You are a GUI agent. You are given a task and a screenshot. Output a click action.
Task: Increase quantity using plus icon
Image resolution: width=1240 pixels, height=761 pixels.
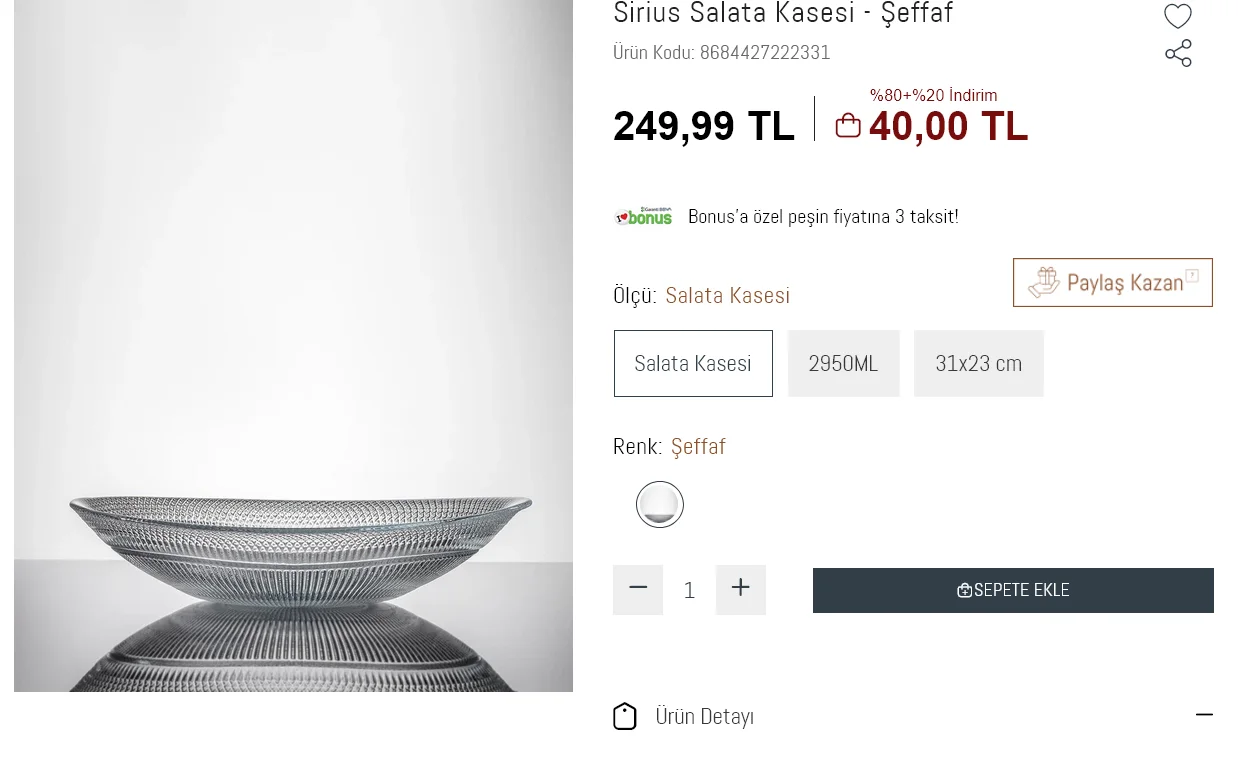(x=740, y=590)
